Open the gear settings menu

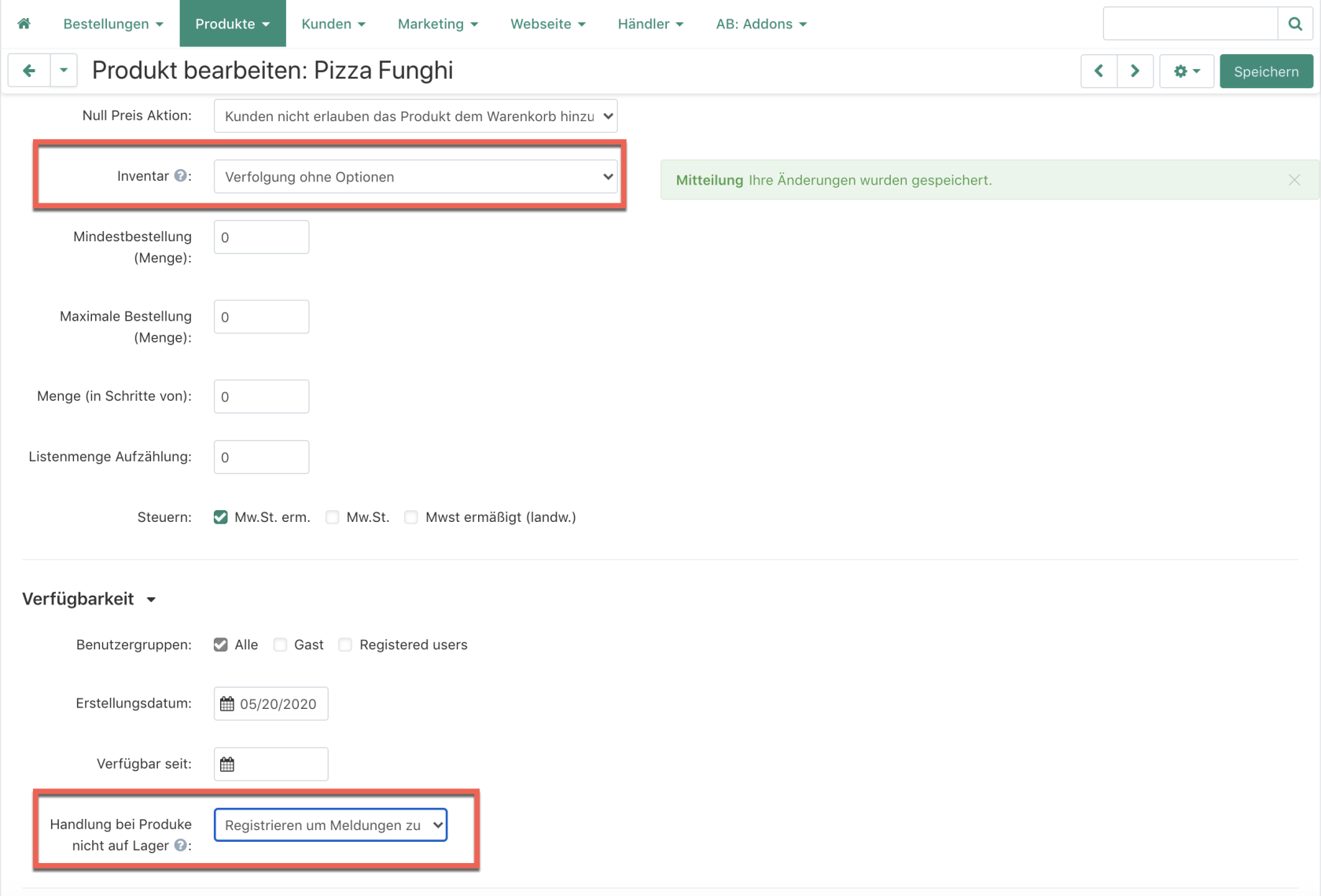(x=1187, y=71)
